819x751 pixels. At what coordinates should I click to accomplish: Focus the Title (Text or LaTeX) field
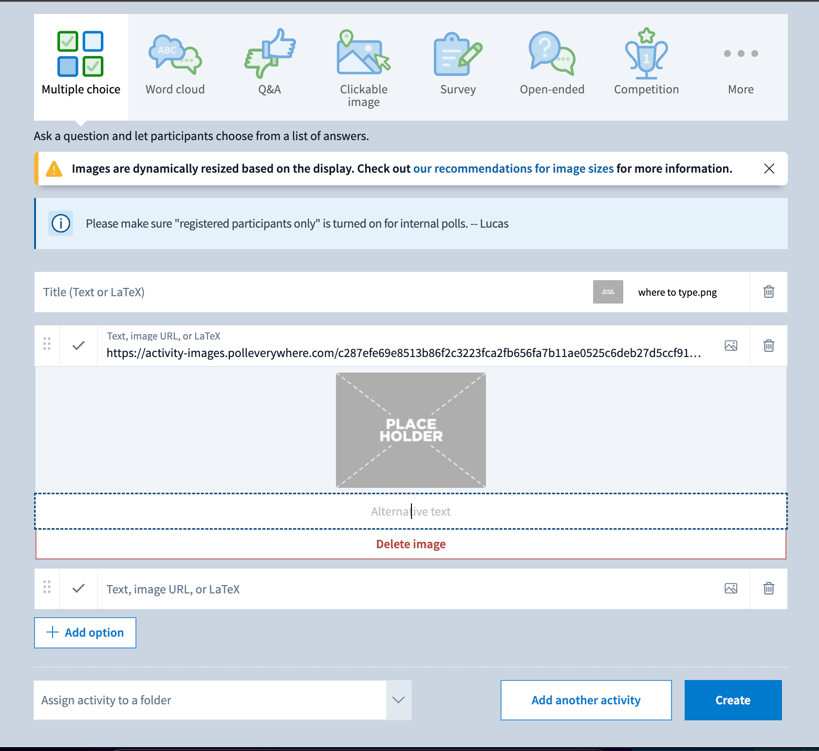tap(313, 292)
